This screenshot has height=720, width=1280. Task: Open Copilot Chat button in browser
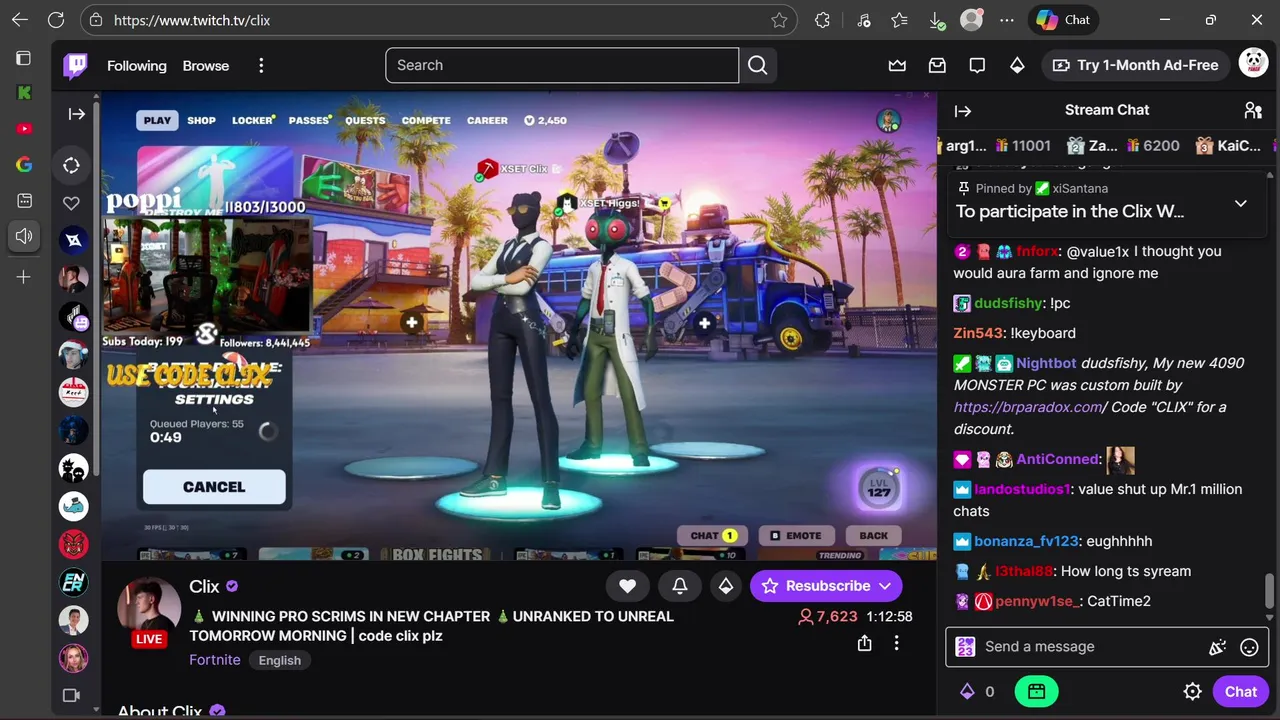(x=1063, y=20)
